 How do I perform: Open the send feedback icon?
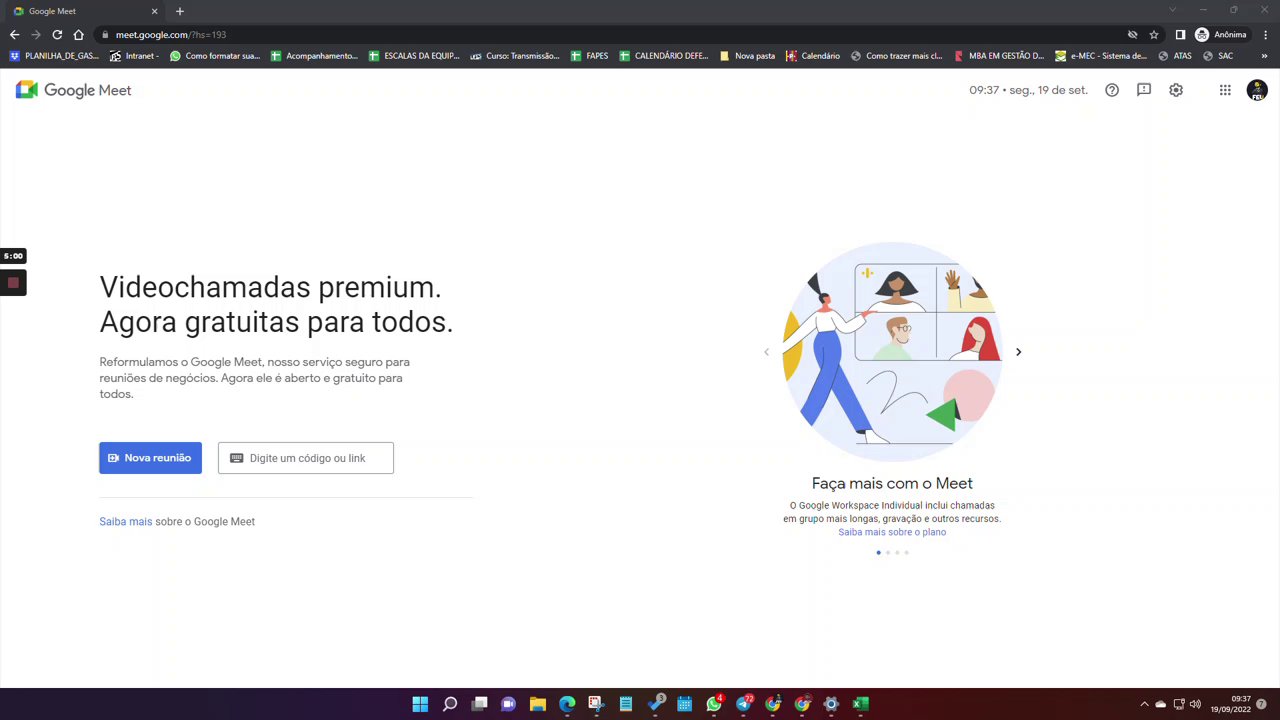(1144, 90)
